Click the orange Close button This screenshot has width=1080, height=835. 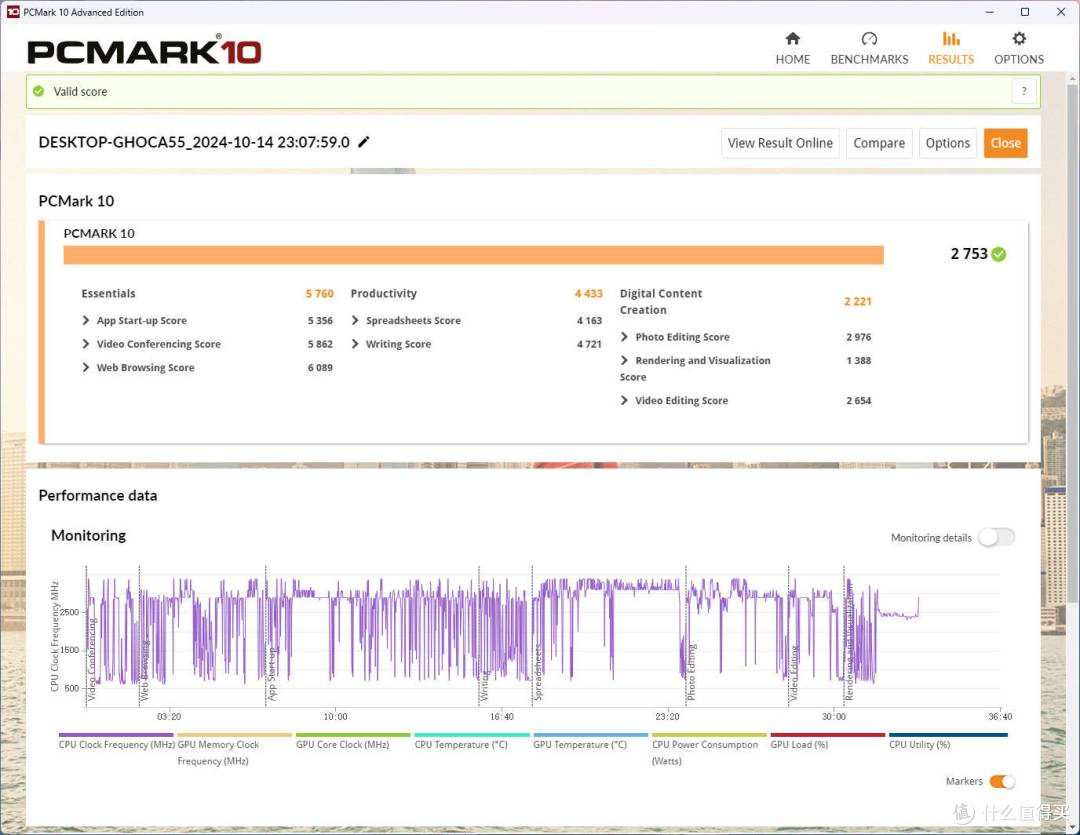(1005, 143)
